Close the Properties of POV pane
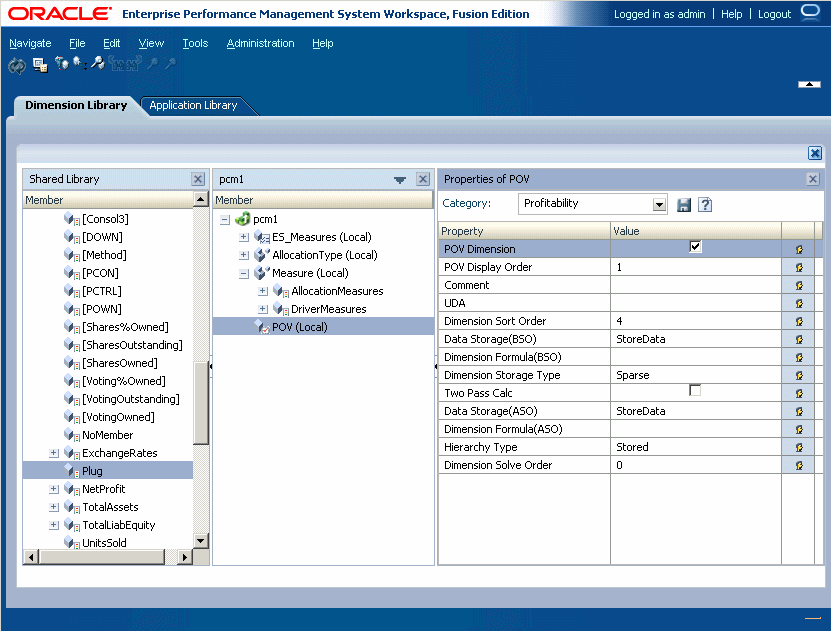 click(x=813, y=179)
